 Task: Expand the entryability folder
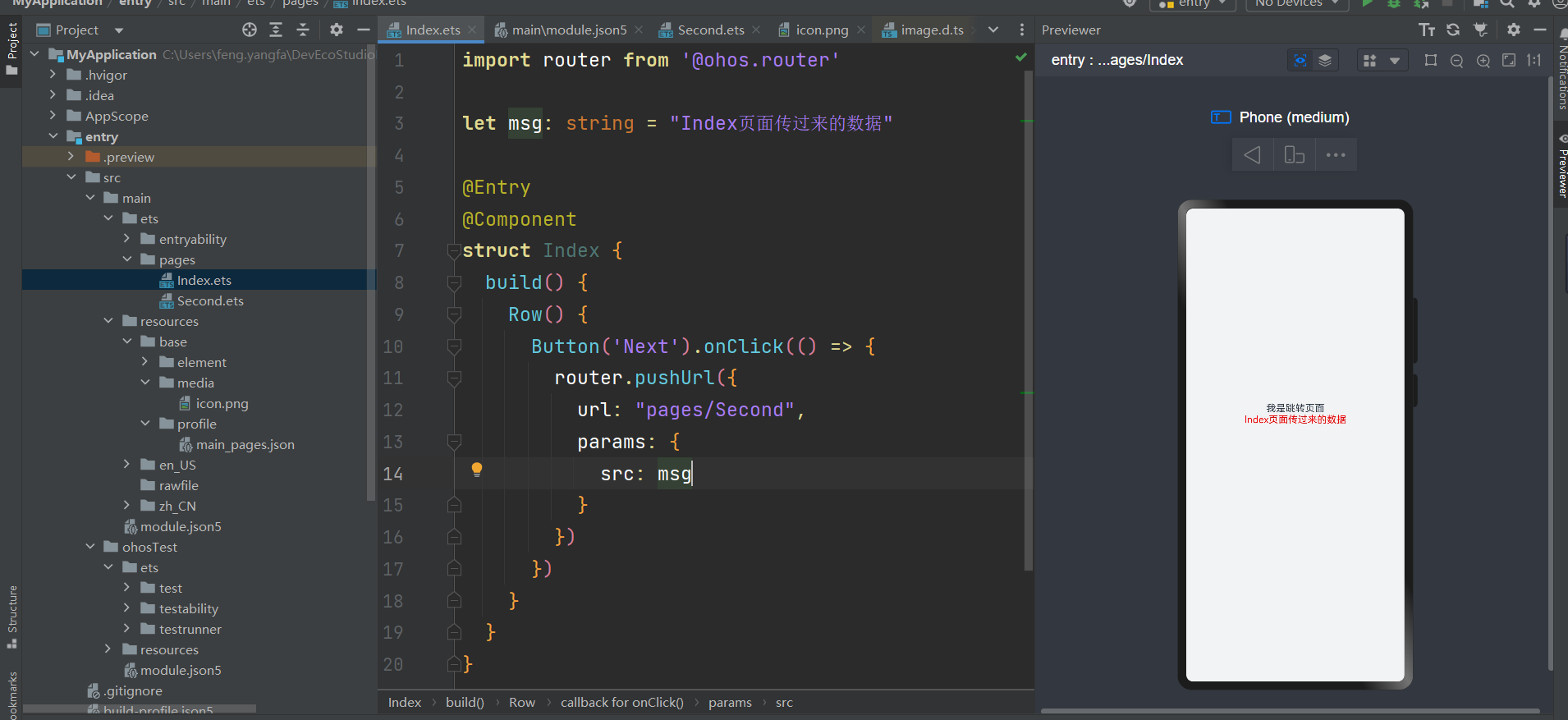coord(126,239)
